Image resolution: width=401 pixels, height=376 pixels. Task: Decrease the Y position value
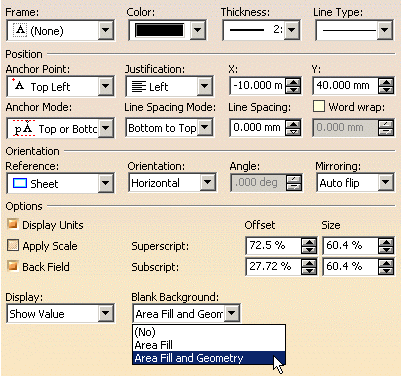coord(386,89)
